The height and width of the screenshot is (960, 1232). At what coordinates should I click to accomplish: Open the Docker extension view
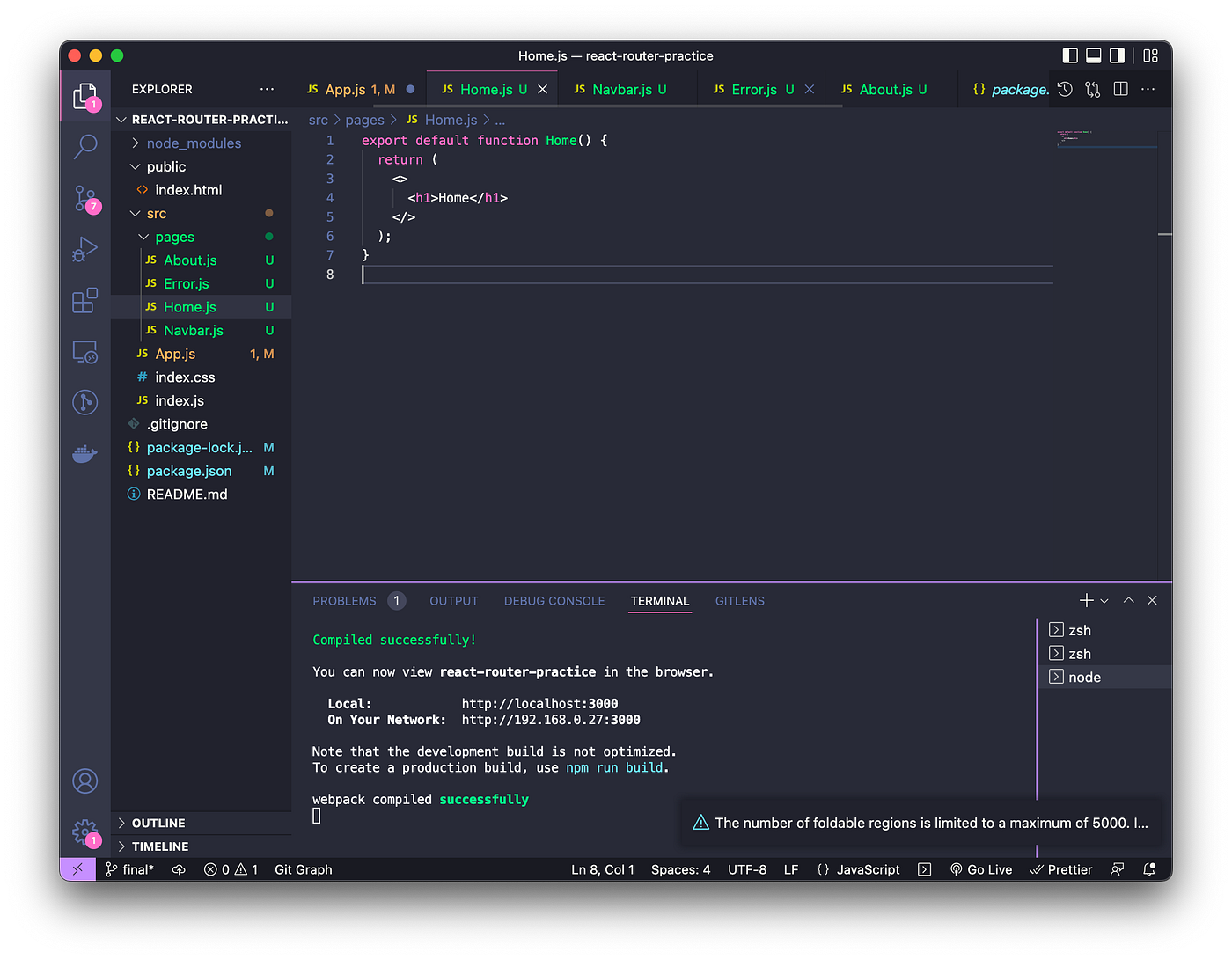[84, 453]
